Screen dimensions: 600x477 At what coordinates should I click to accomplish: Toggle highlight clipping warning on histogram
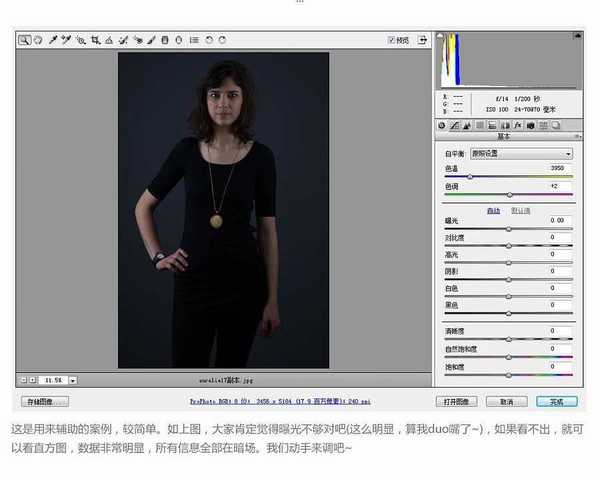coord(577,36)
